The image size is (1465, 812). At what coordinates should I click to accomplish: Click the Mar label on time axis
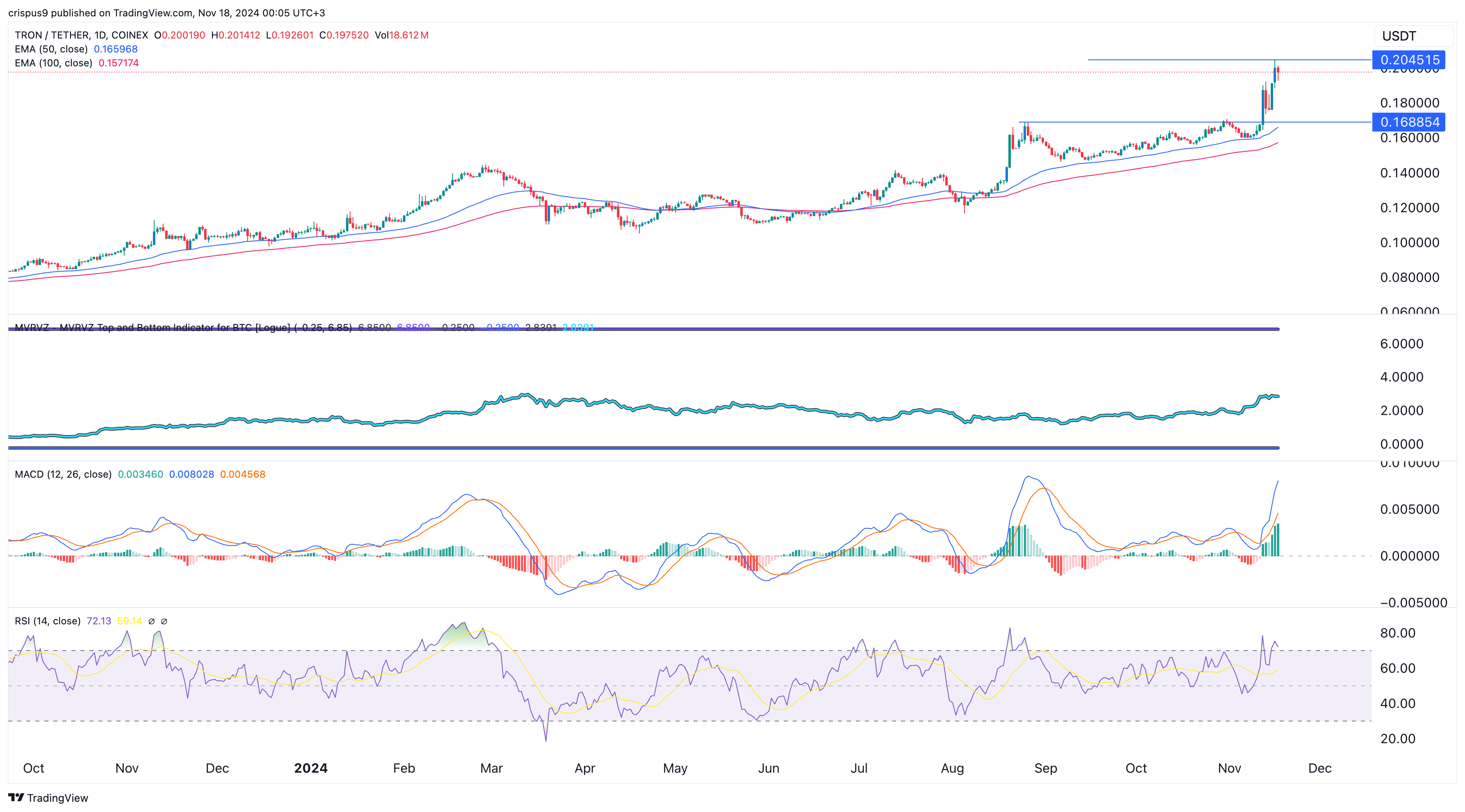click(x=491, y=768)
